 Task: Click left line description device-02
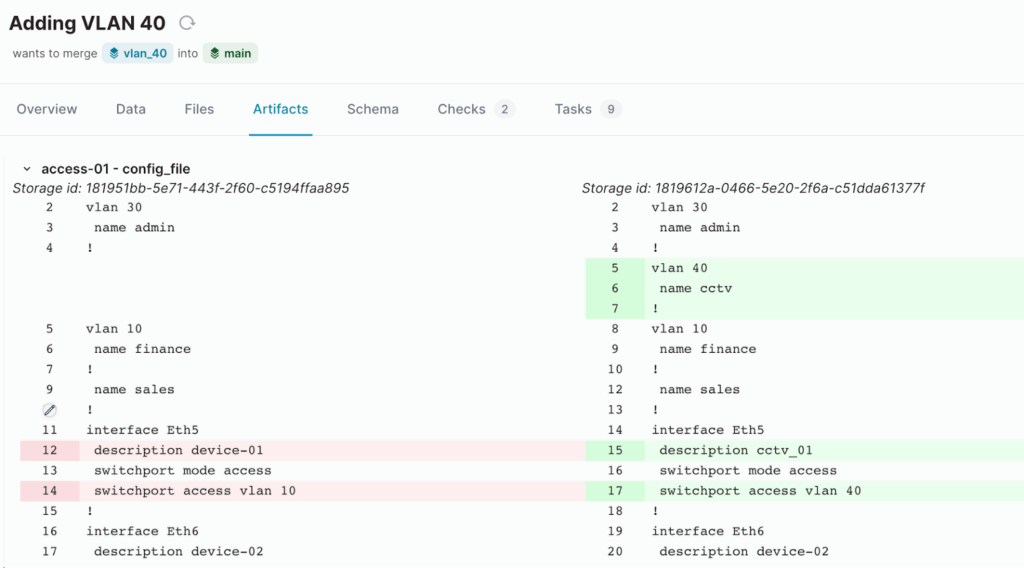tap(178, 552)
